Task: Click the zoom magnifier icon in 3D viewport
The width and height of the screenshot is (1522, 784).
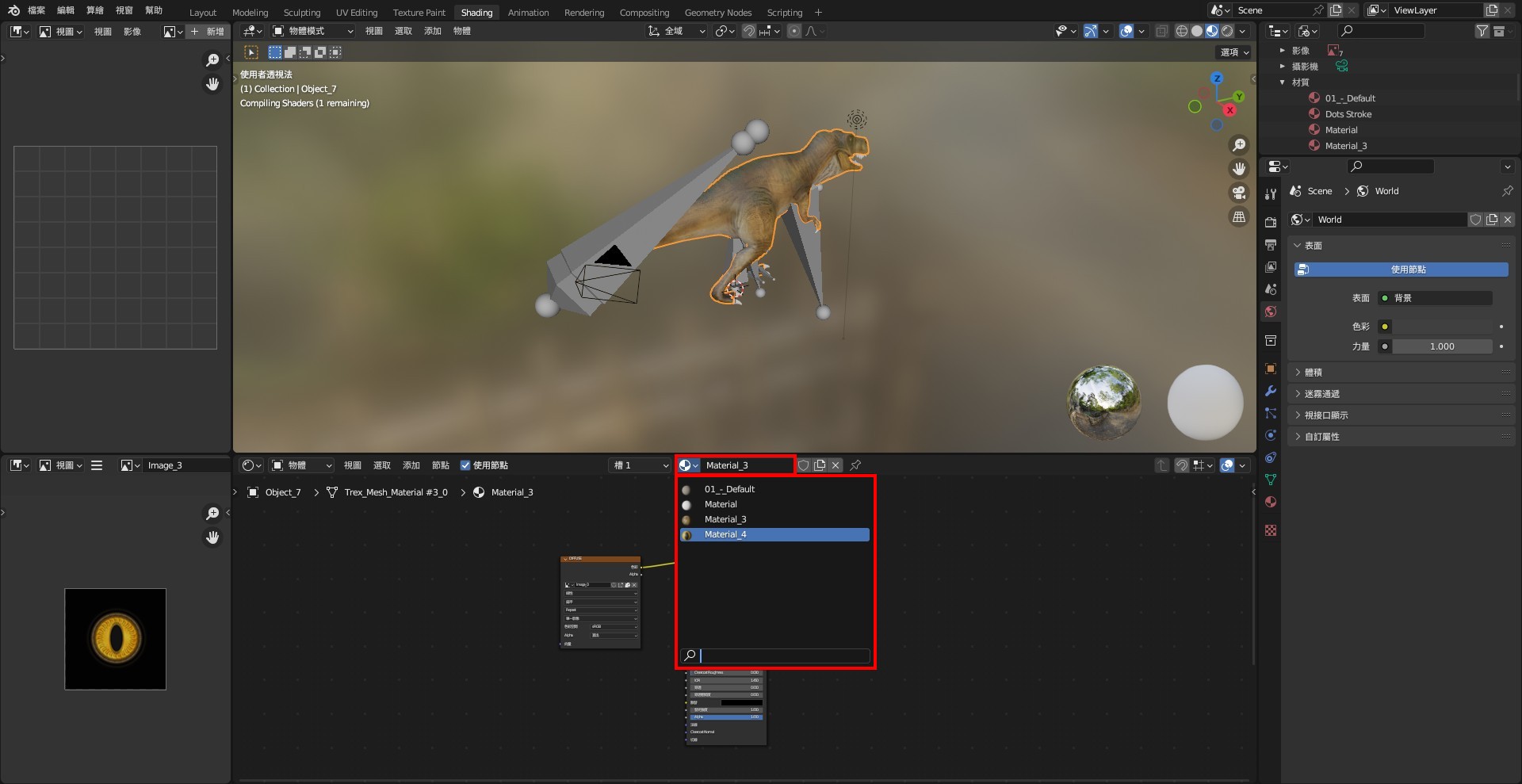Action: [1238, 145]
